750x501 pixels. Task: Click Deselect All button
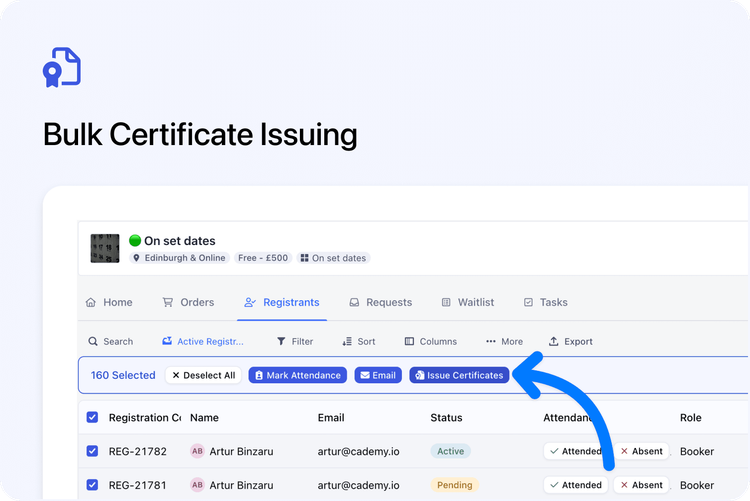click(203, 375)
